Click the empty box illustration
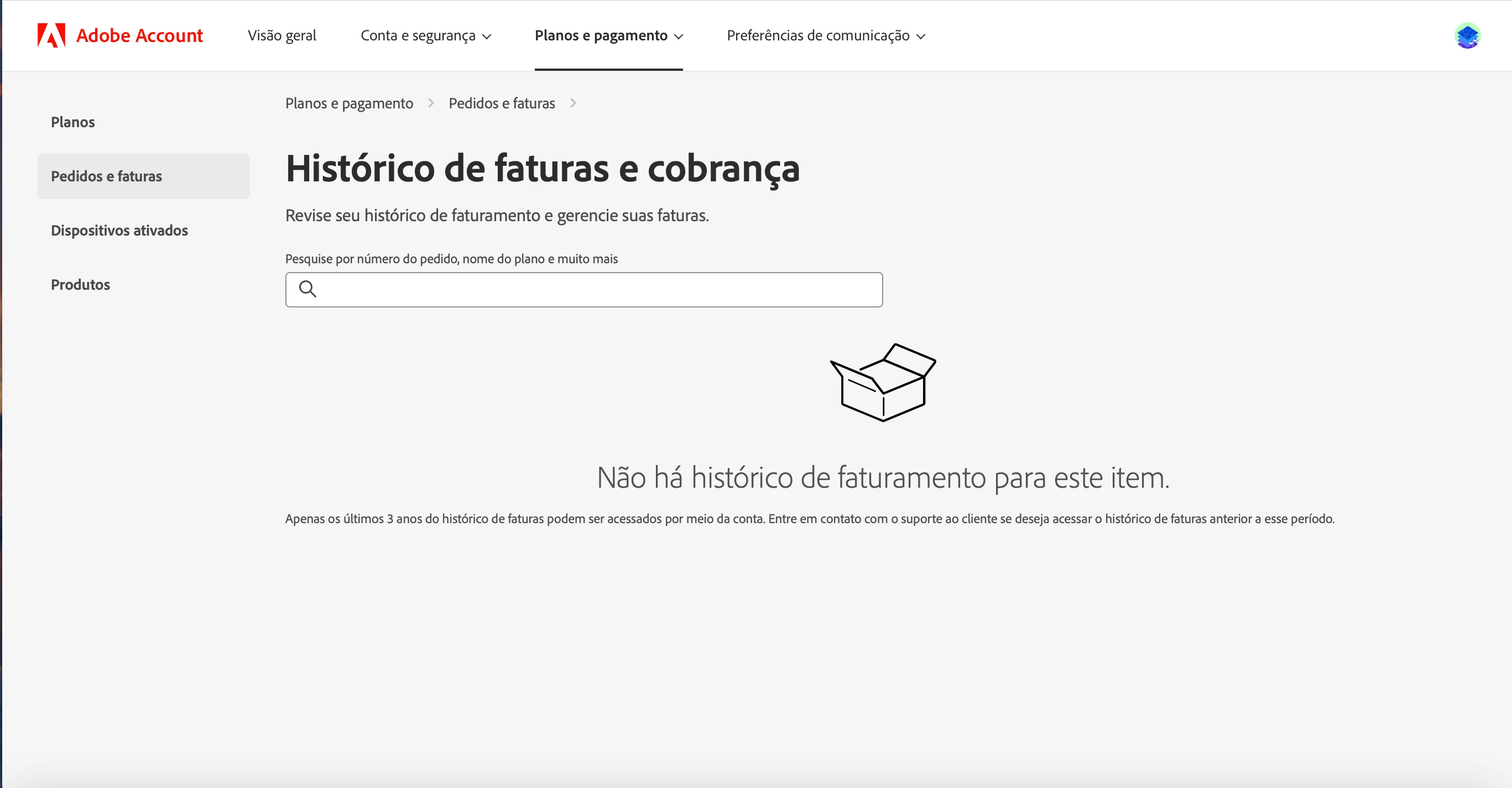The image size is (1512, 788). (x=883, y=382)
